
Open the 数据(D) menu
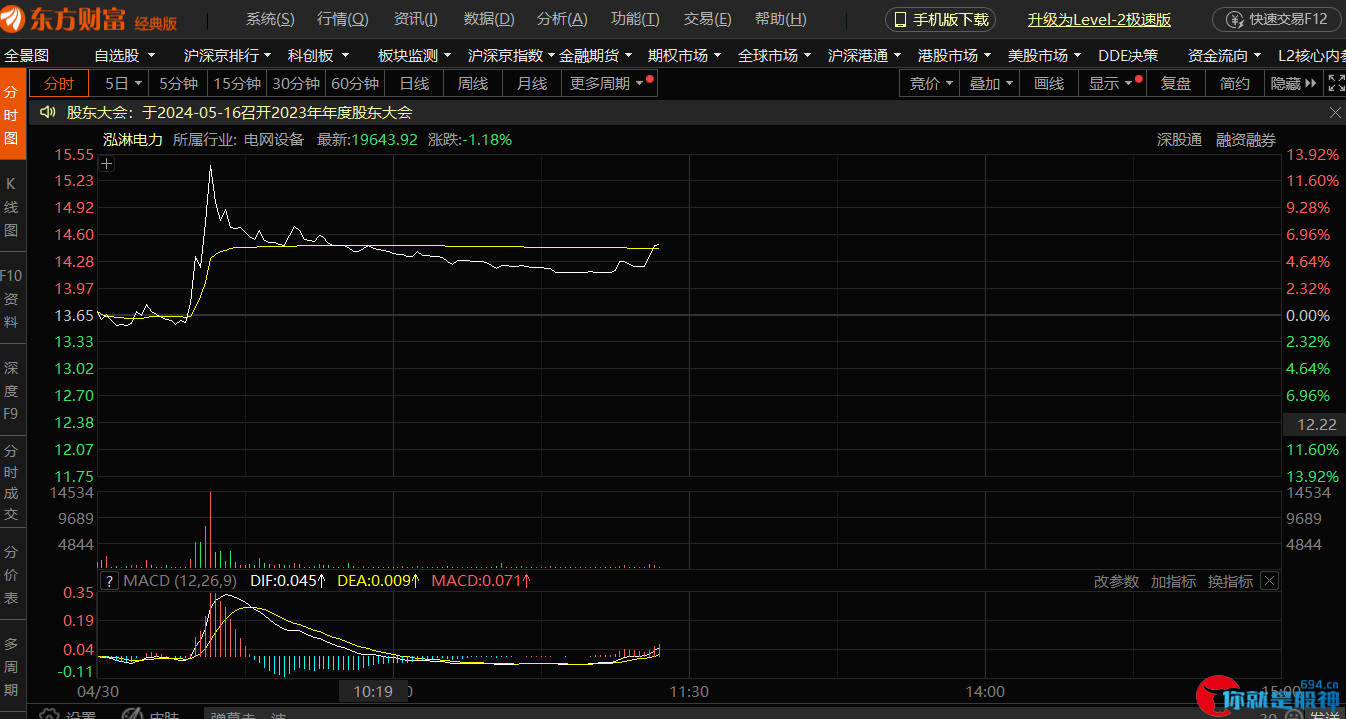click(489, 19)
